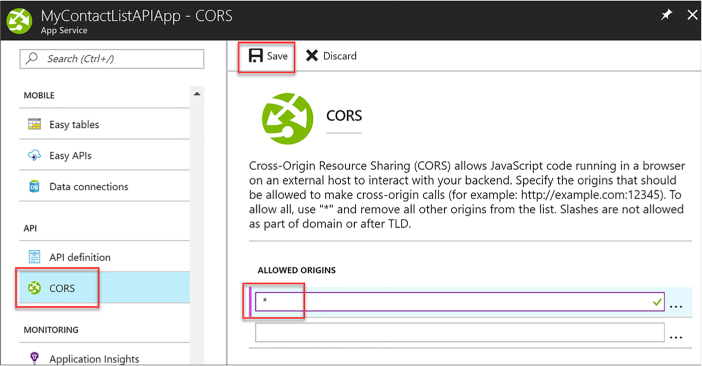The height and width of the screenshot is (366, 702).
Task: Click the Easy APIs cloud icon
Action: click(x=34, y=155)
